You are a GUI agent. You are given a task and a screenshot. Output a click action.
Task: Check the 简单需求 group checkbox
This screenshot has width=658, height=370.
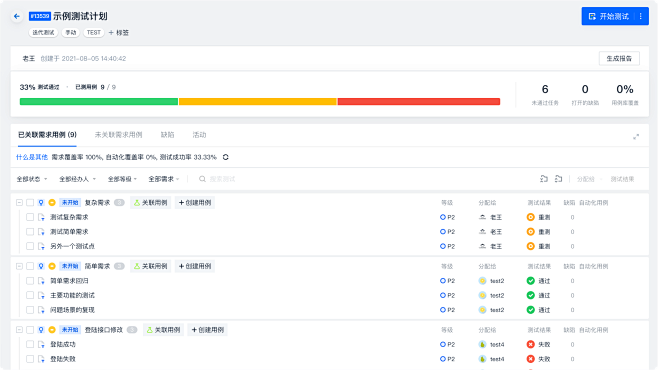tap(30, 266)
